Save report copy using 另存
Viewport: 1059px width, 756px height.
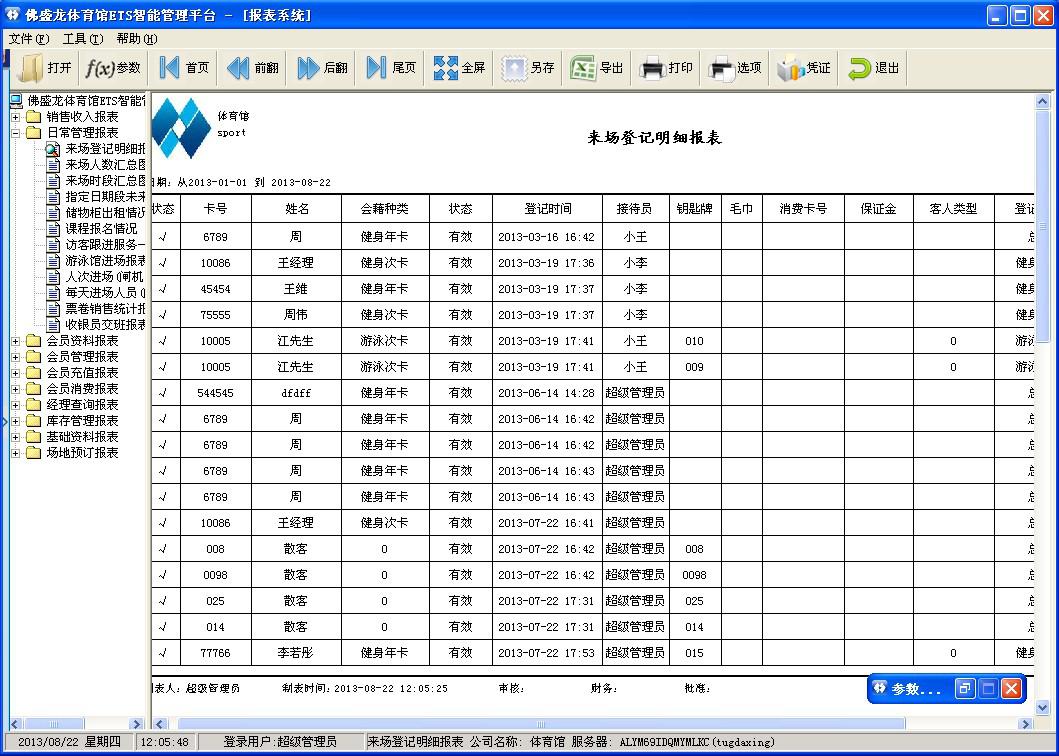click(x=528, y=68)
